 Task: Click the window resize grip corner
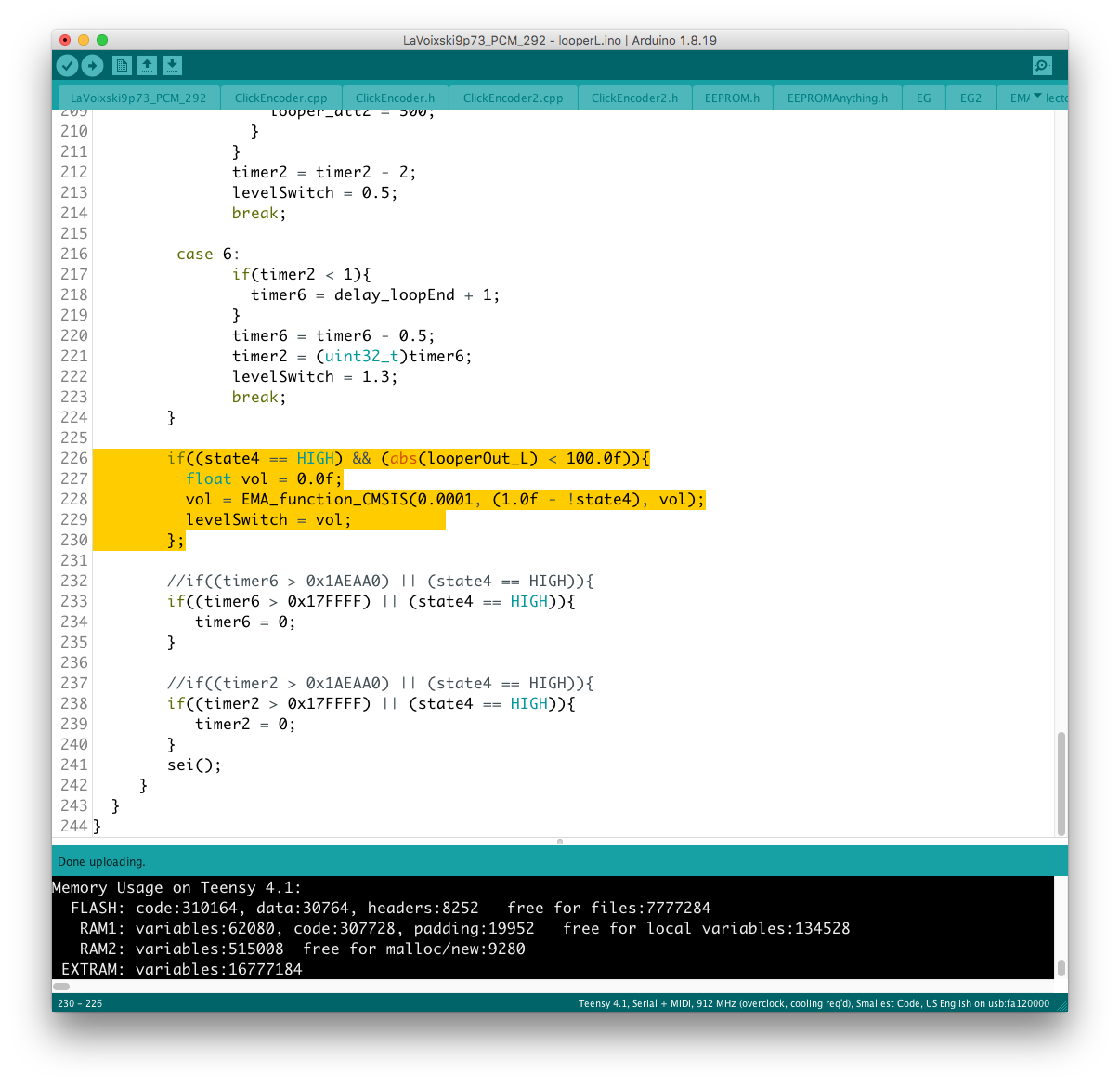[x=1062, y=1005]
